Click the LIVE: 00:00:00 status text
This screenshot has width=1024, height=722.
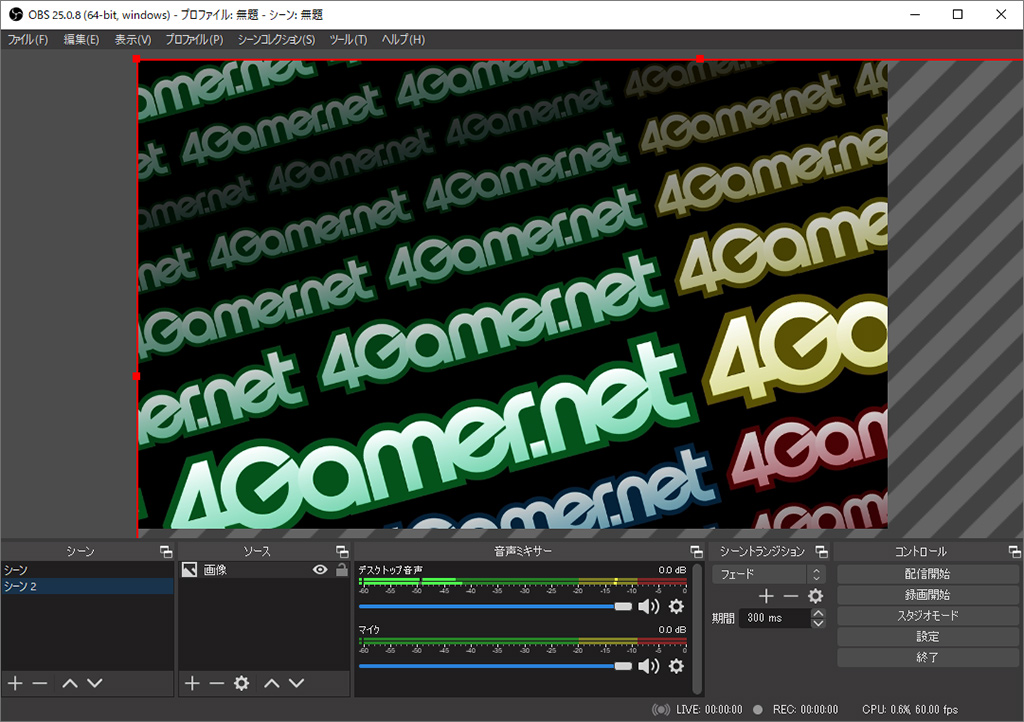point(709,710)
